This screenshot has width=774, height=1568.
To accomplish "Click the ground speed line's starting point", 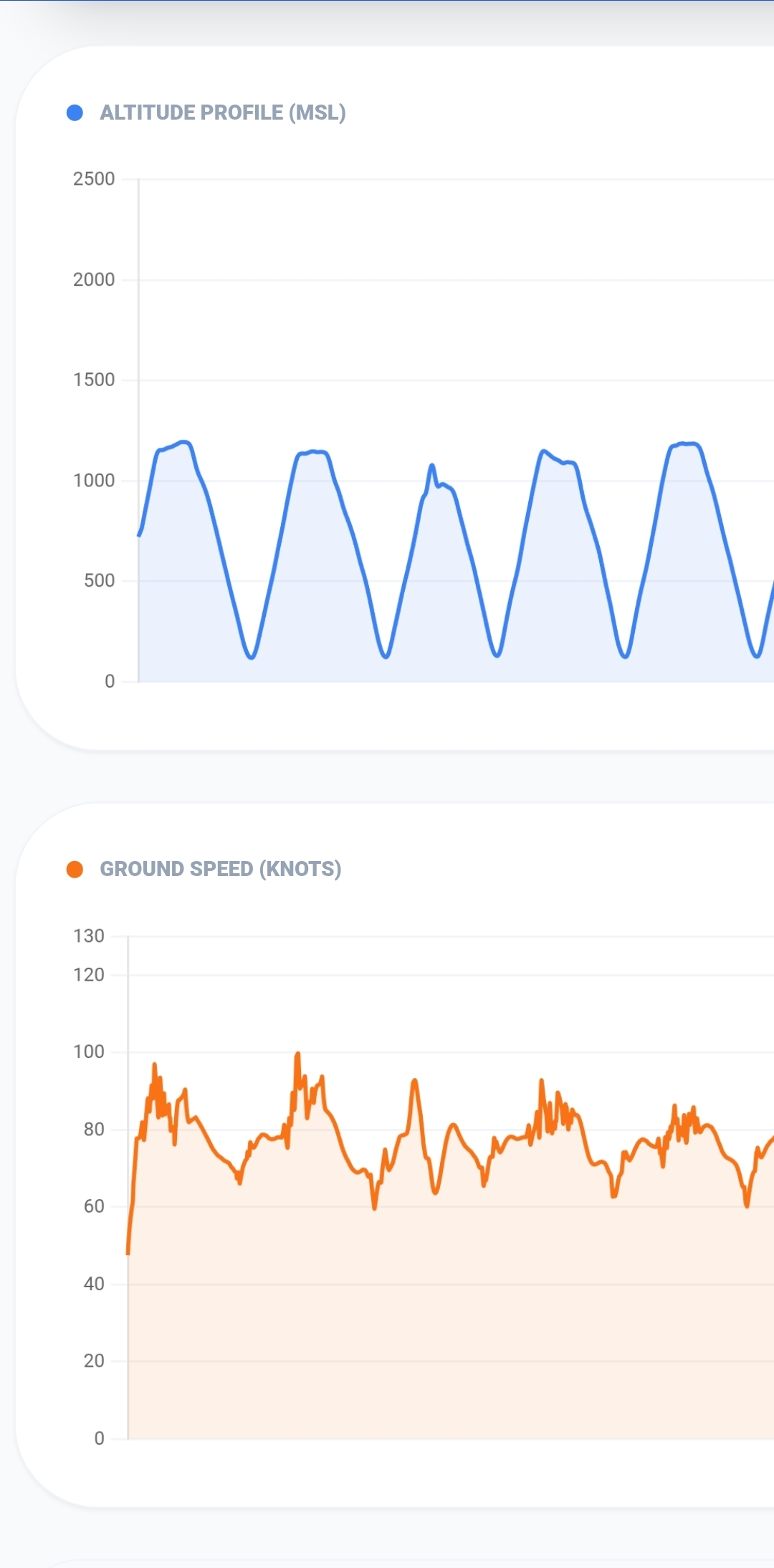I will [x=128, y=1253].
